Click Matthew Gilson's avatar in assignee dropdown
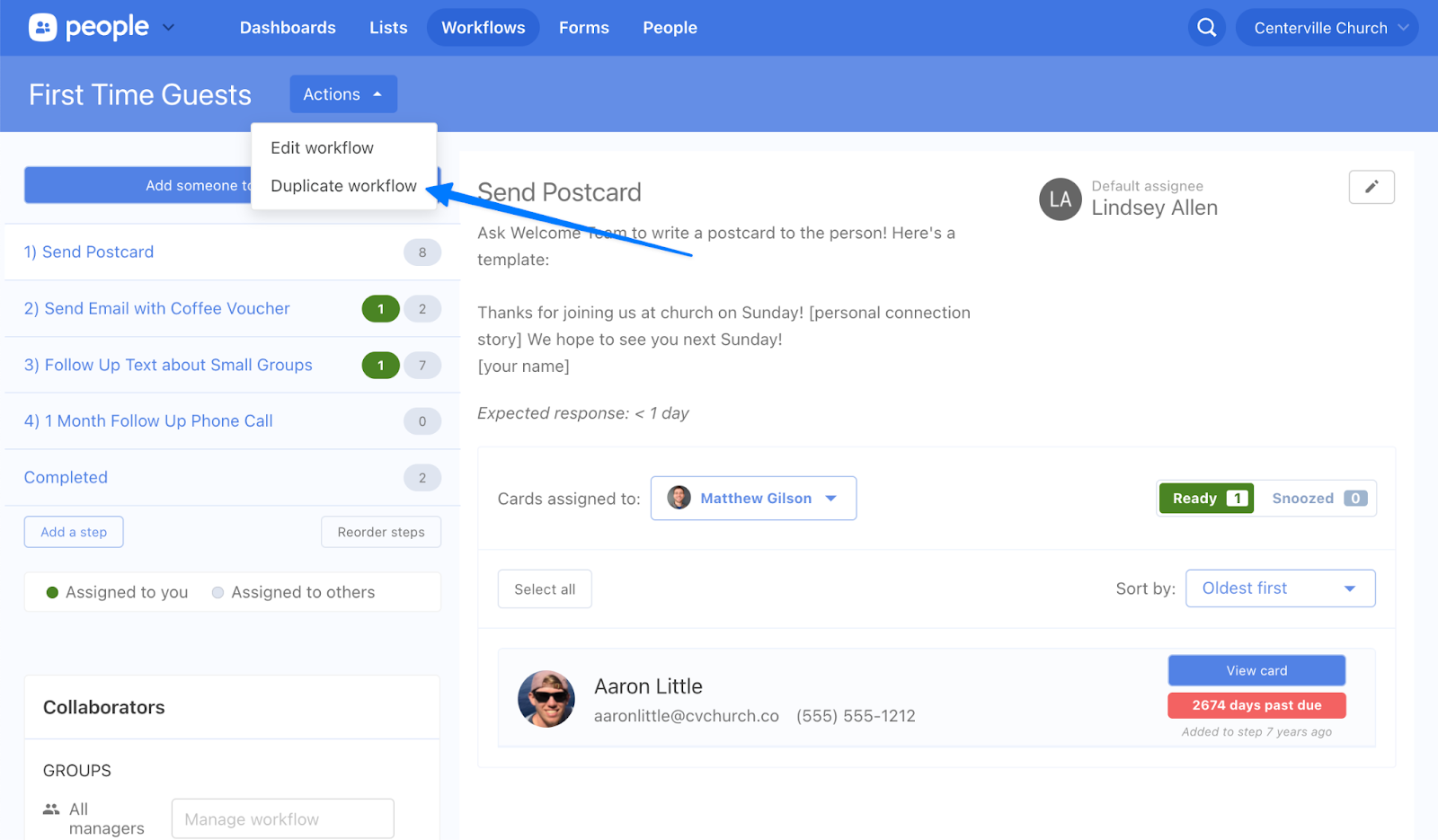This screenshot has height=840, width=1438. click(x=679, y=498)
